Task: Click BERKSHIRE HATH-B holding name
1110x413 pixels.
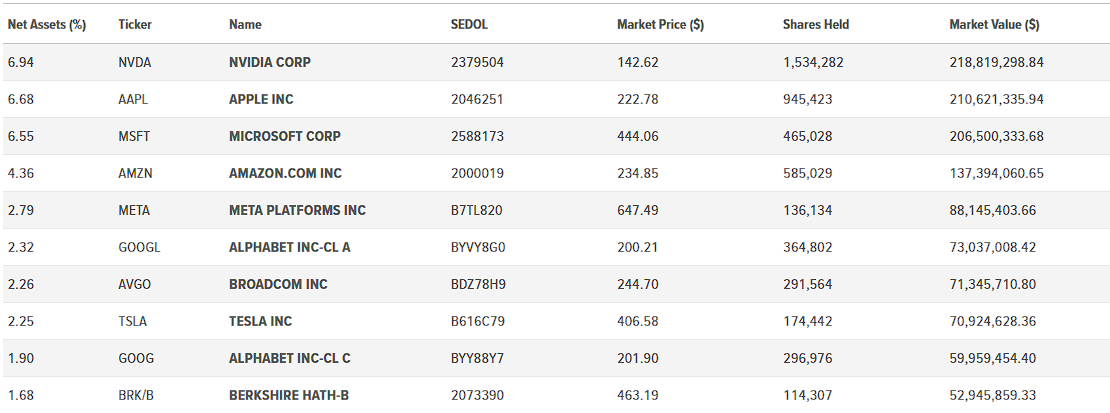Action: (289, 395)
